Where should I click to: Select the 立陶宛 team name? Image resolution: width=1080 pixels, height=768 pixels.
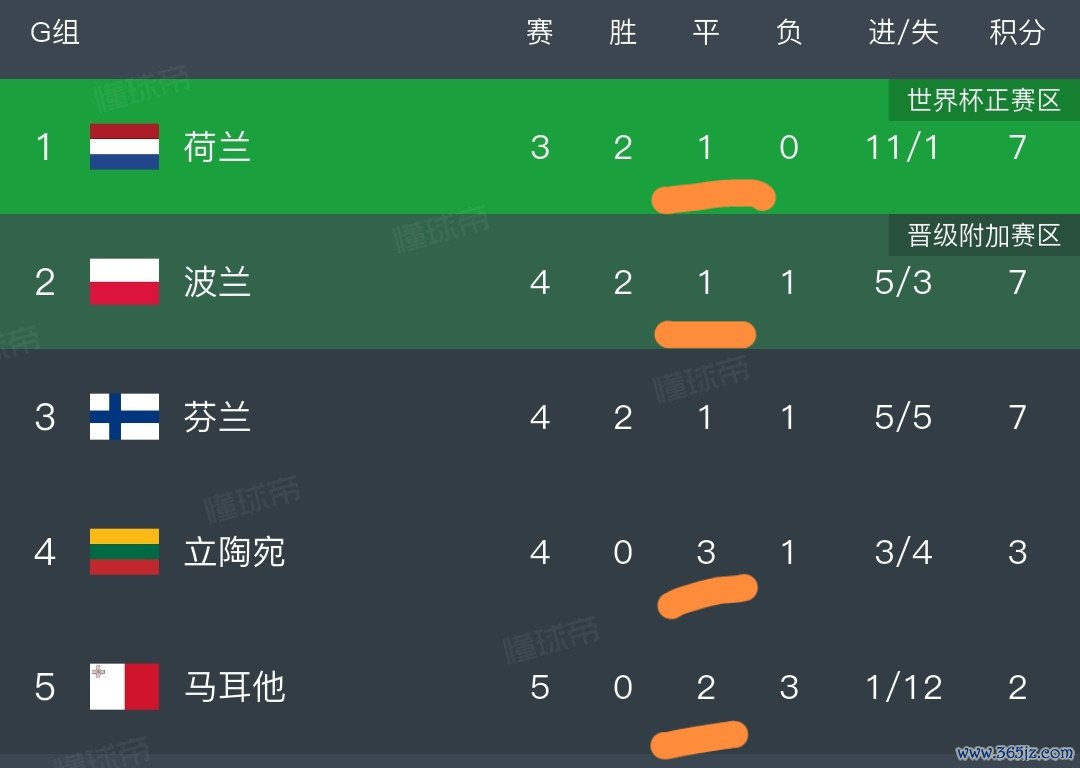pyautogui.click(x=234, y=552)
